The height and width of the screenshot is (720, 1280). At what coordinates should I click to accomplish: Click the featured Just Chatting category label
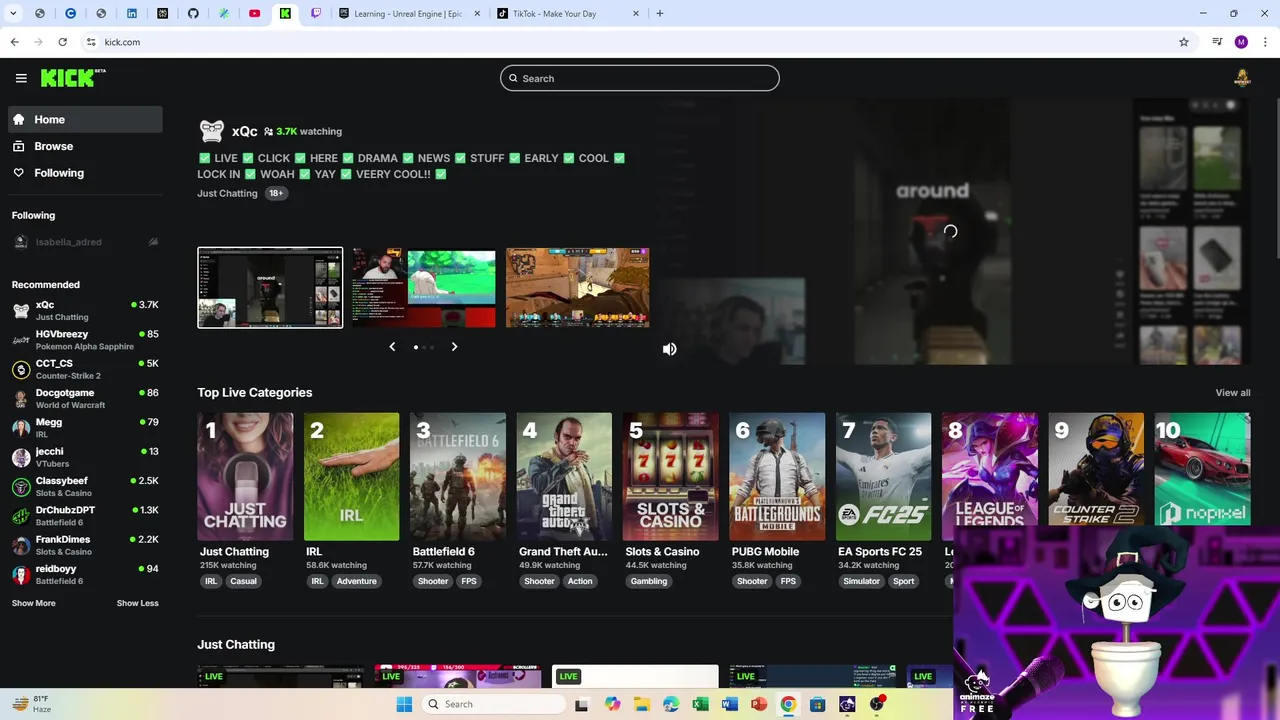click(227, 193)
